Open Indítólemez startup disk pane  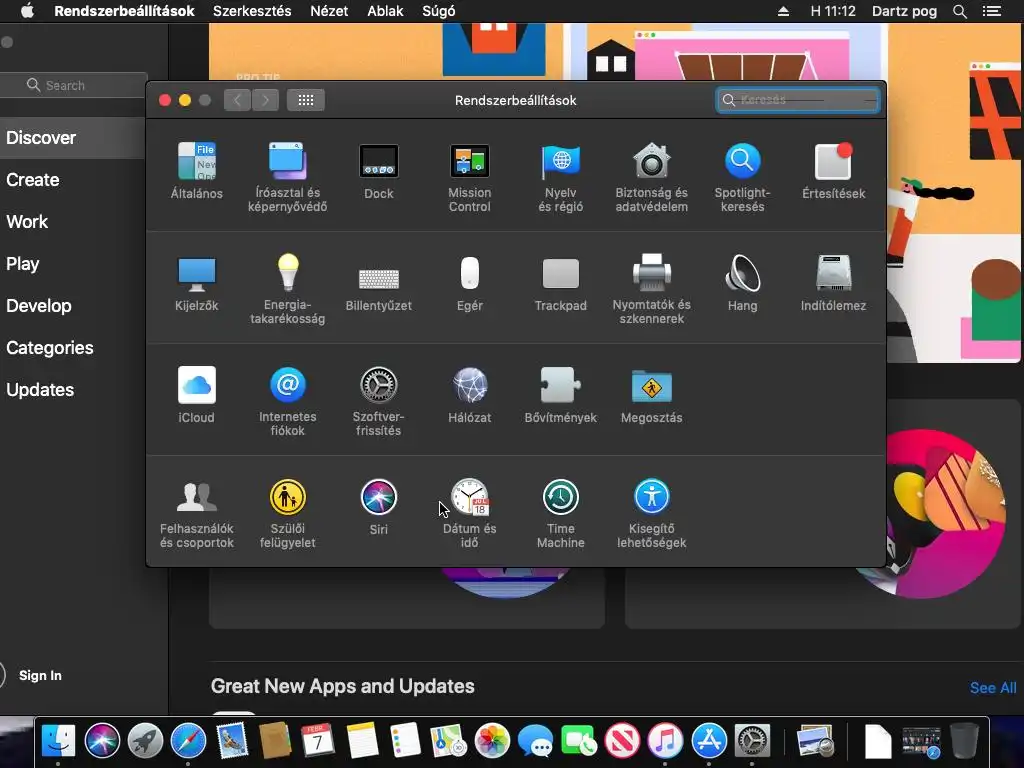(833, 282)
